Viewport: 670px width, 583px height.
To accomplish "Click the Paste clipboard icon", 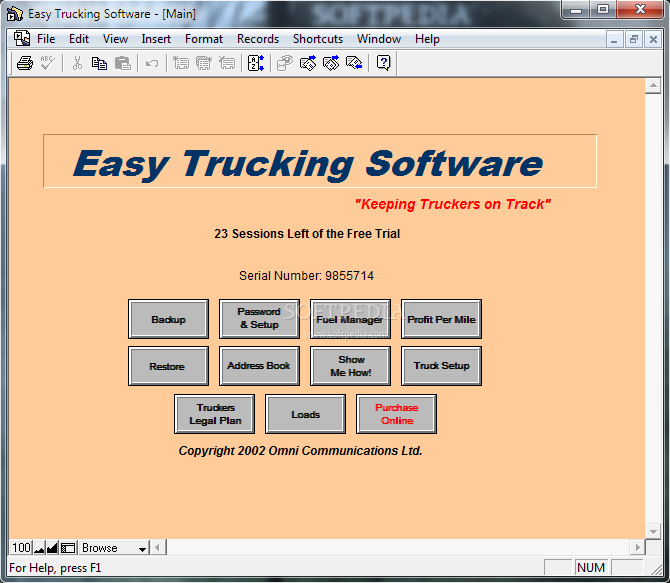I will [x=123, y=63].
